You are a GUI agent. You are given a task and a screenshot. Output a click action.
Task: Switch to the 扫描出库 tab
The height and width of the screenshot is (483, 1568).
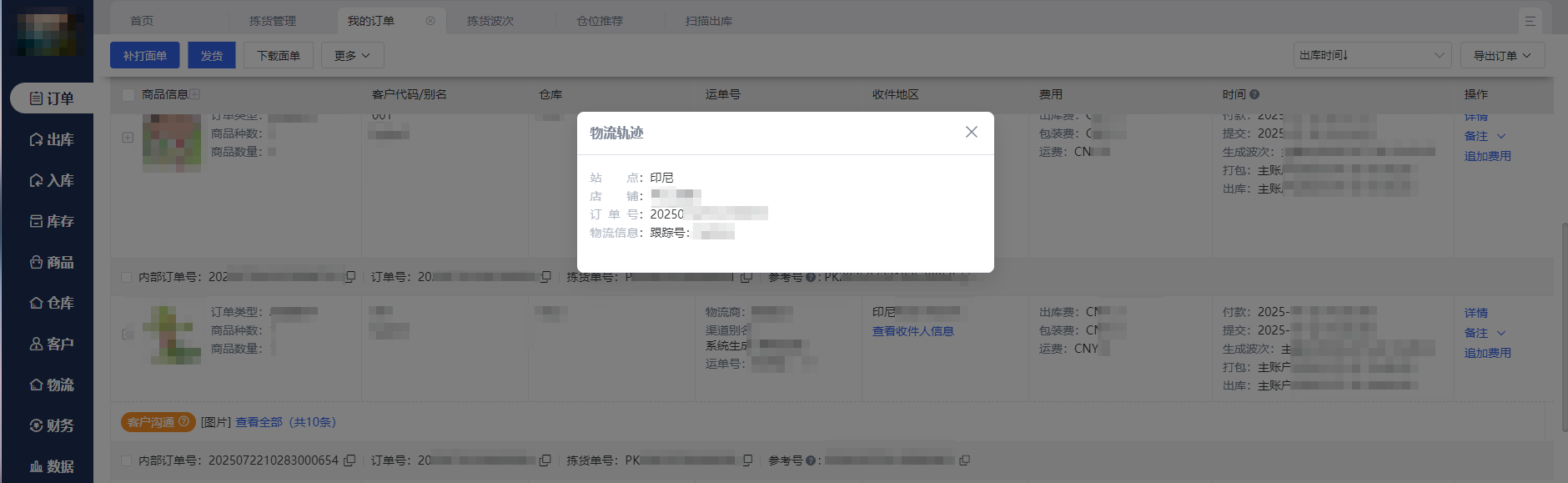[709, 21]
